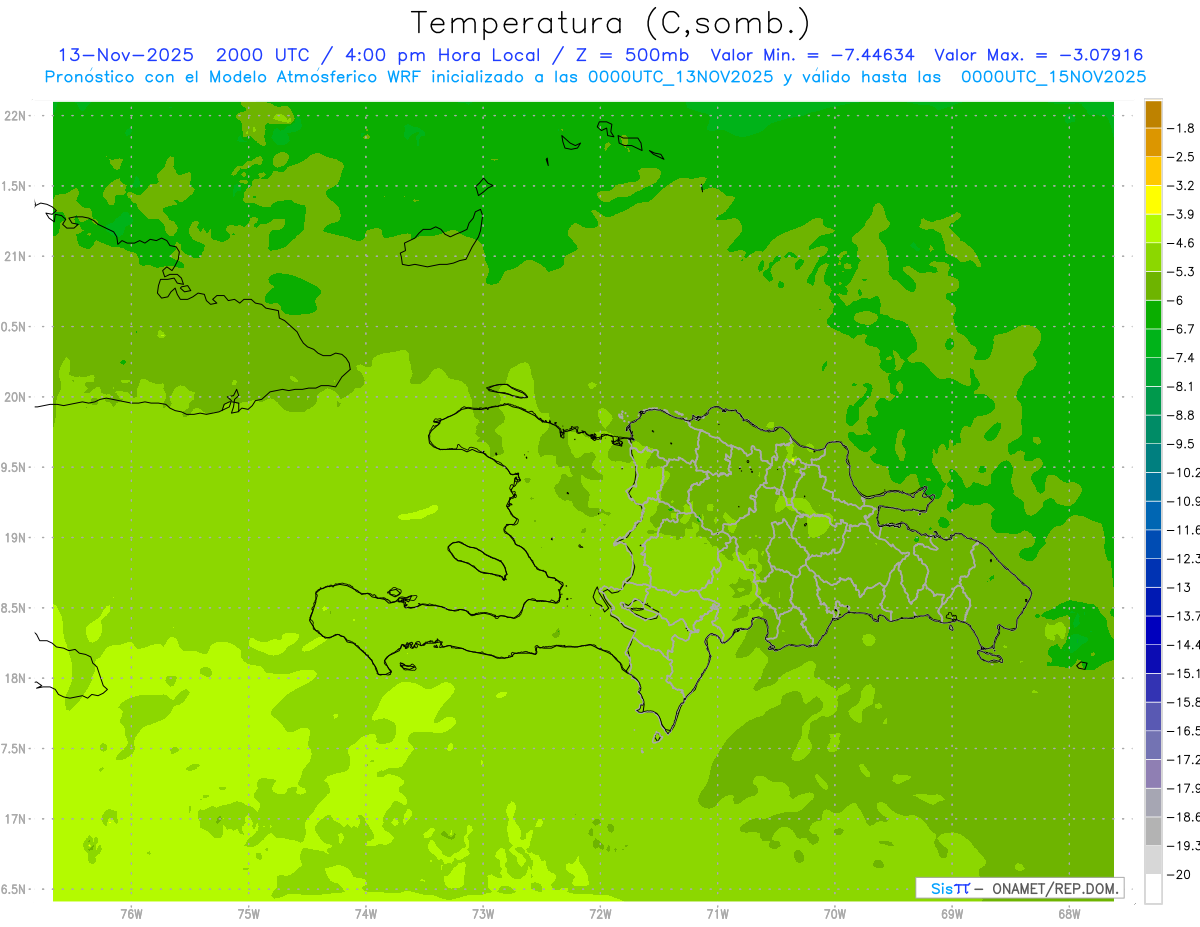This screenshot has height=927, width=1200.
Task: Click the '-4.6' colorbar tick label
Action: (1181, 243)
